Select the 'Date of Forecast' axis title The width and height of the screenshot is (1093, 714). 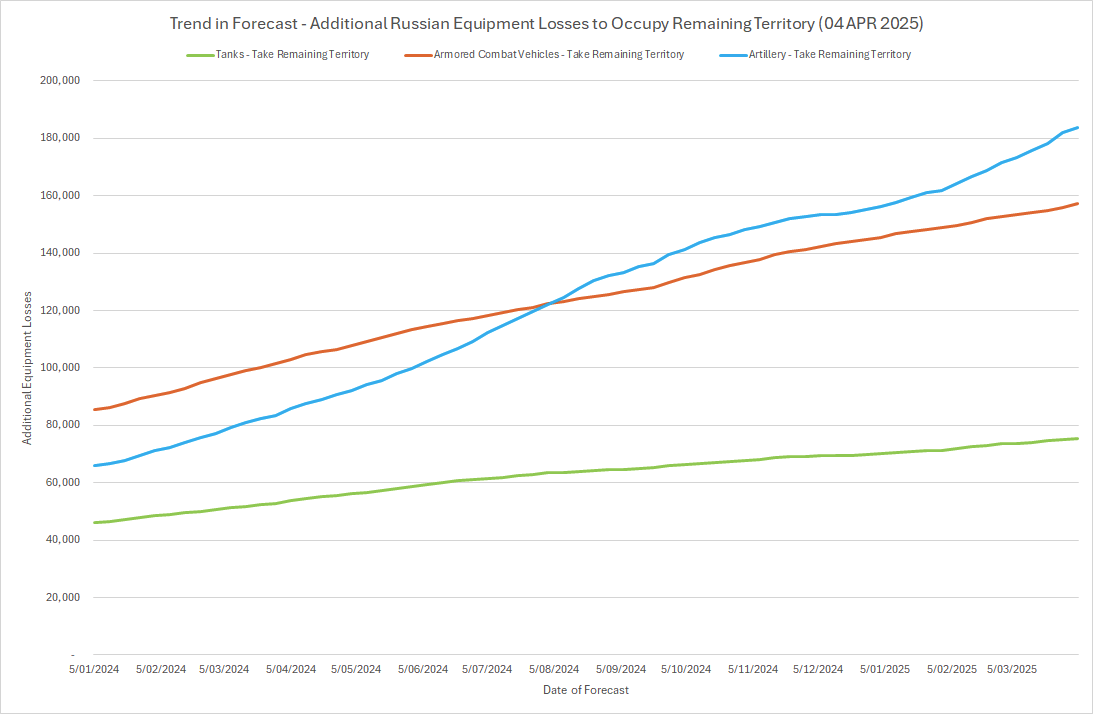coord(586,690)
